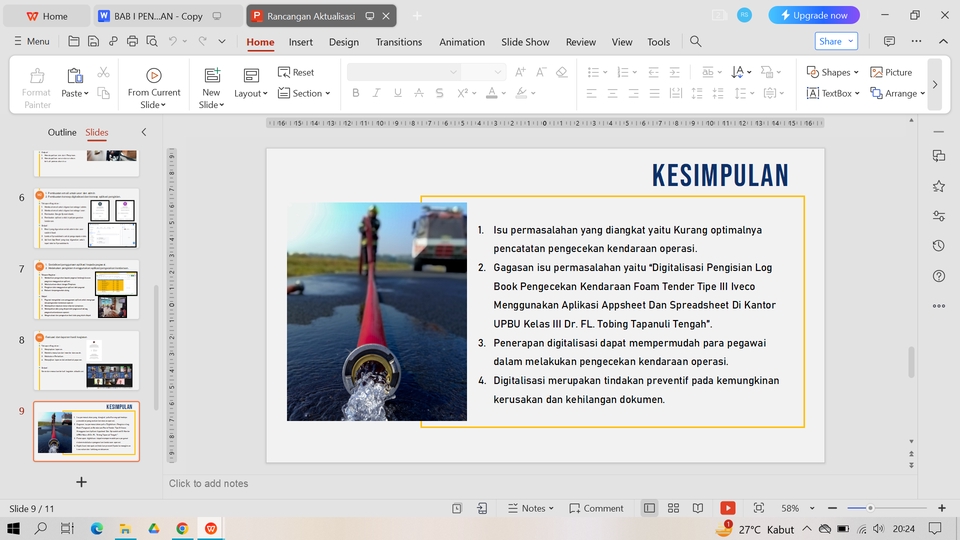
Task: Open the Review tab
Action: point(580,42)
